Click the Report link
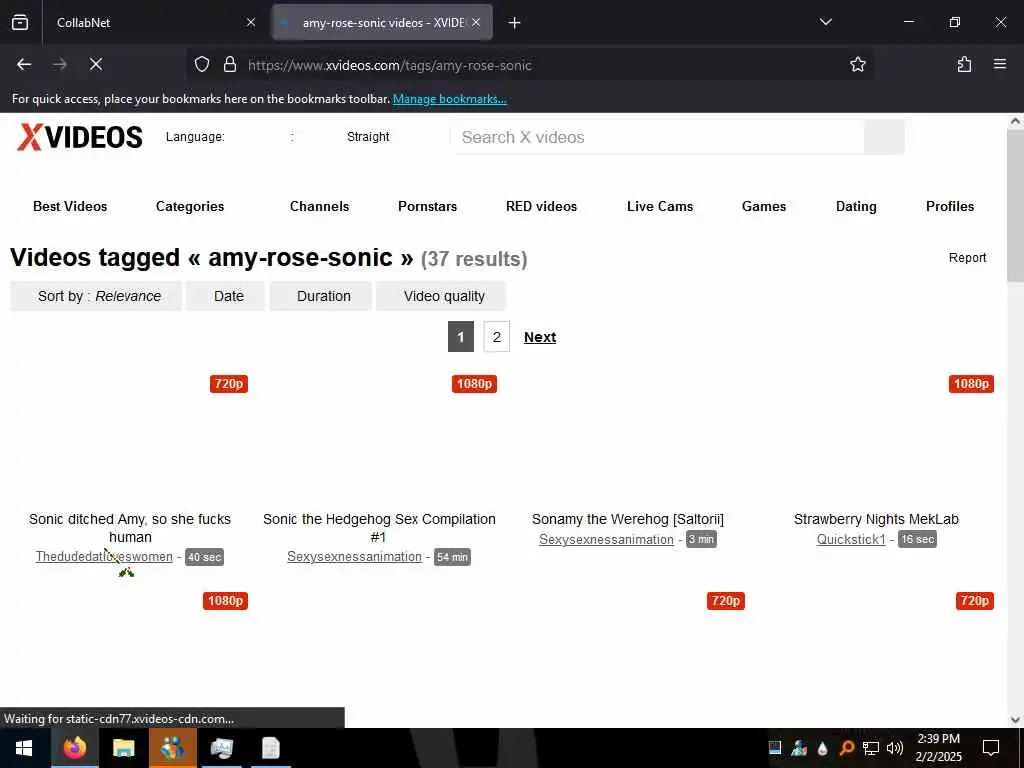This screenshot has width=1024, height=768. tap(967, 258)
